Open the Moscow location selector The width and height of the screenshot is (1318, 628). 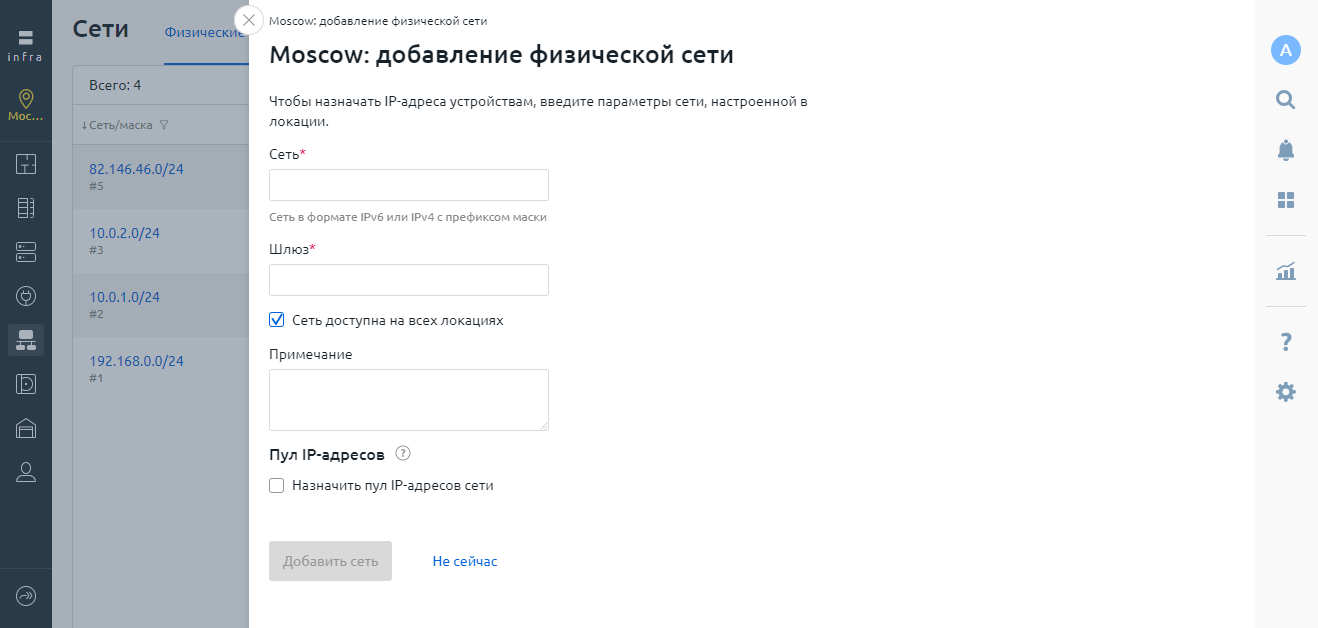pos(26,105)
